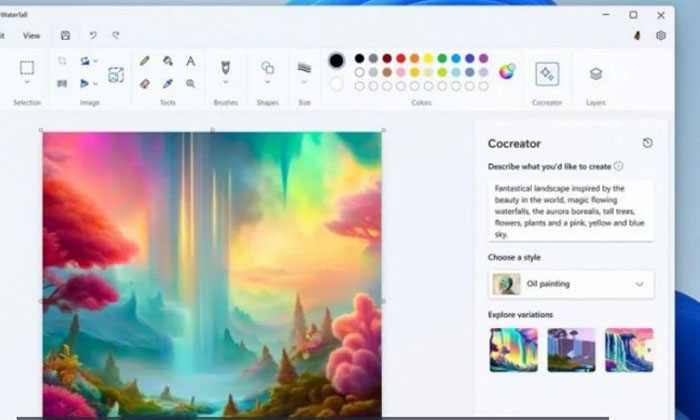The image size is (700, 420).
Task: Pick the Eraser tool
Action: point(145,84)
